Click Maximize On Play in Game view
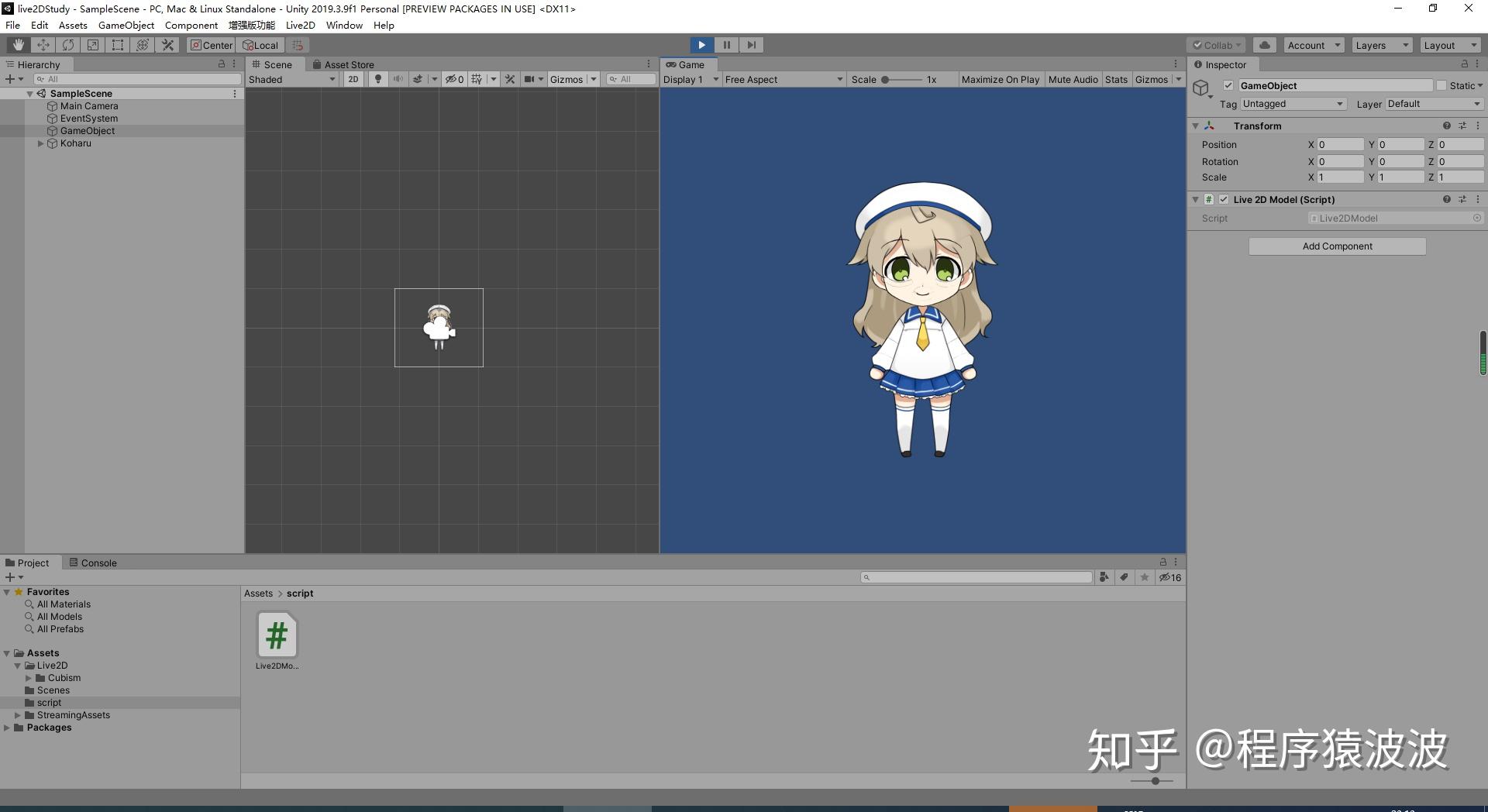The image size is (1488, 812). (1001, 78)
